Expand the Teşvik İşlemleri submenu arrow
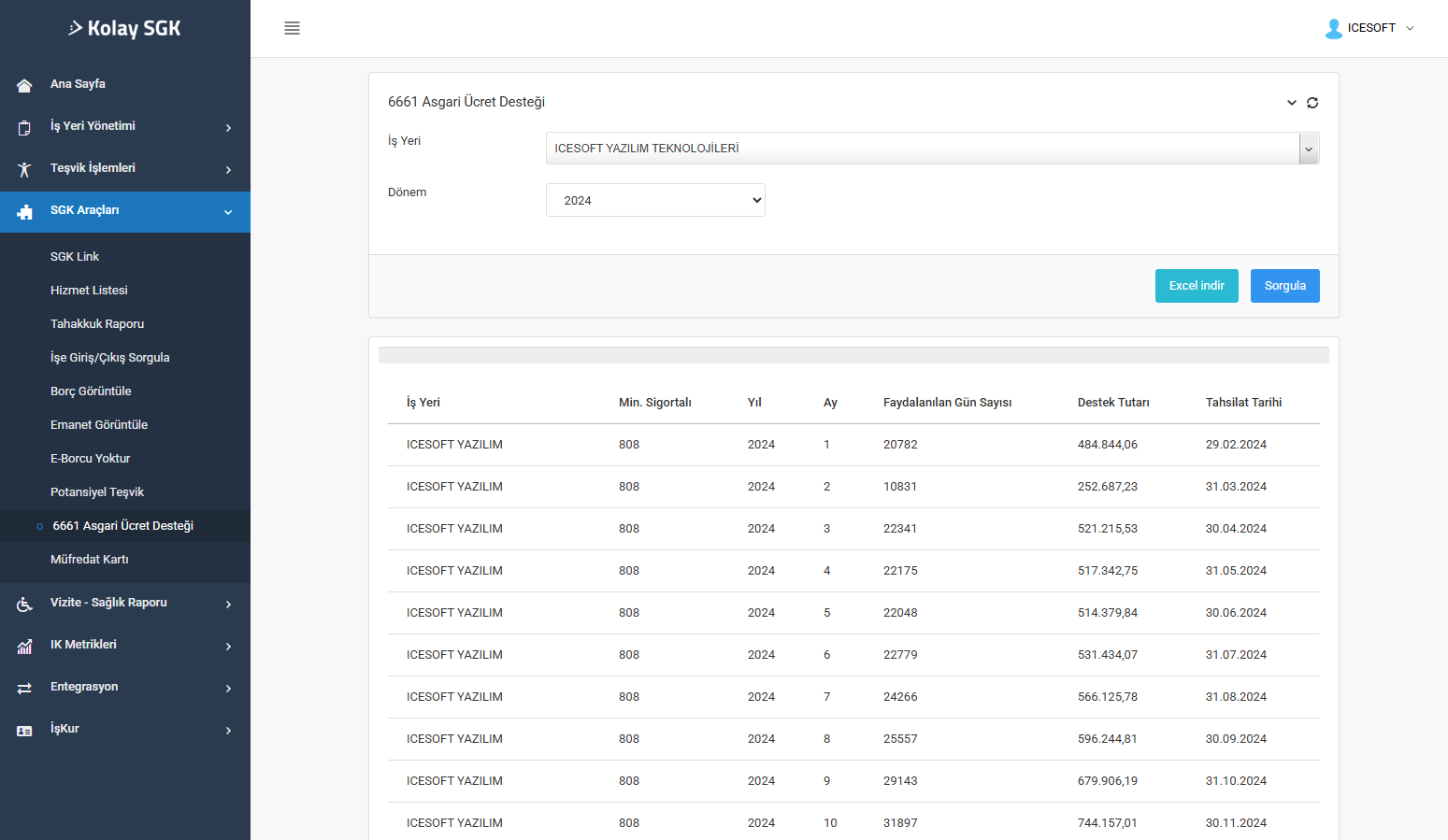Screen dimensions: 1448x840 tap(228, 170)
